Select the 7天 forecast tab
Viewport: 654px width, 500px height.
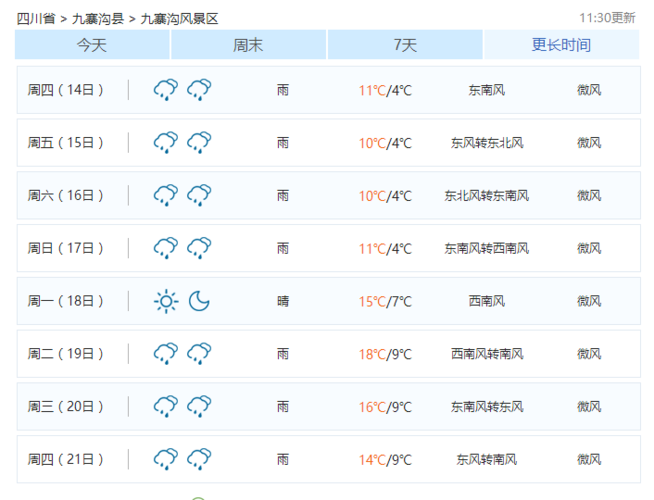405,45
